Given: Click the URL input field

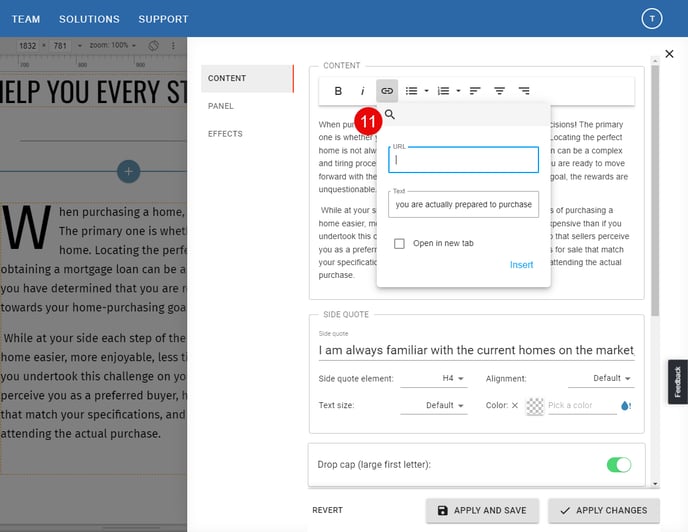Looking at the screenshot, I should click(x=463, y=160).
